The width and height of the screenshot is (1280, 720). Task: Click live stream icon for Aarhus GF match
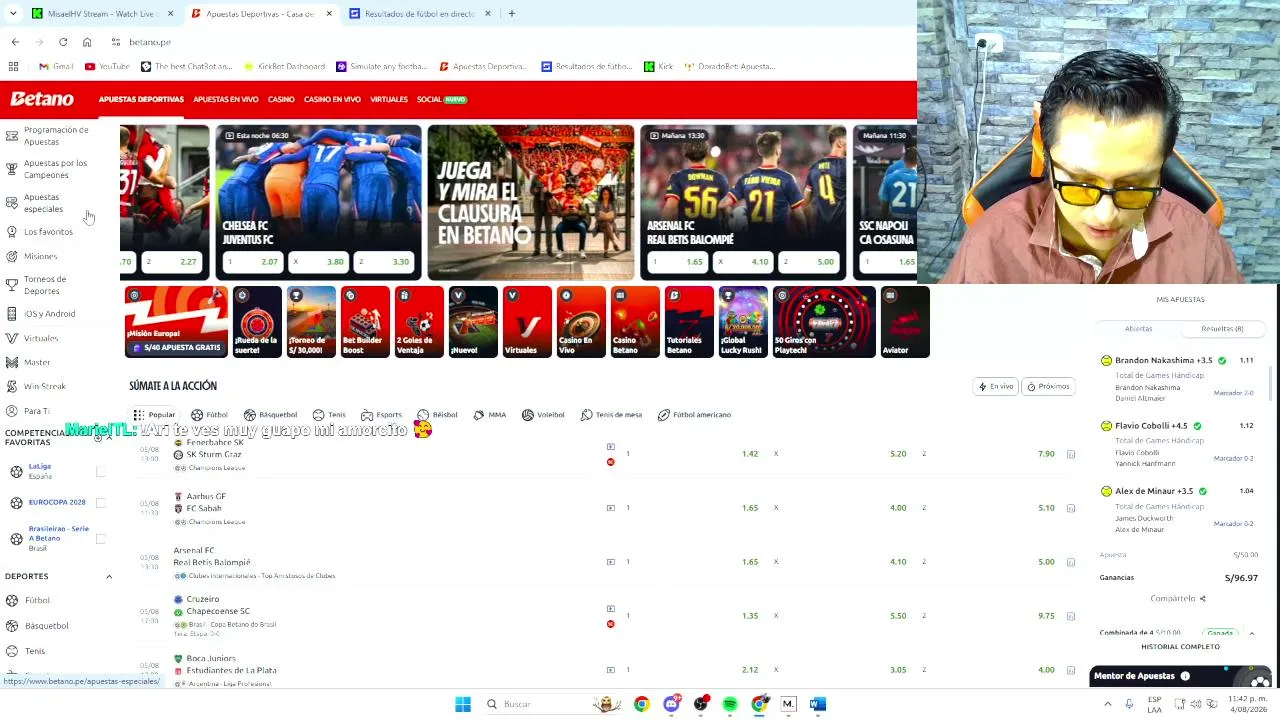tap(610, 508)
